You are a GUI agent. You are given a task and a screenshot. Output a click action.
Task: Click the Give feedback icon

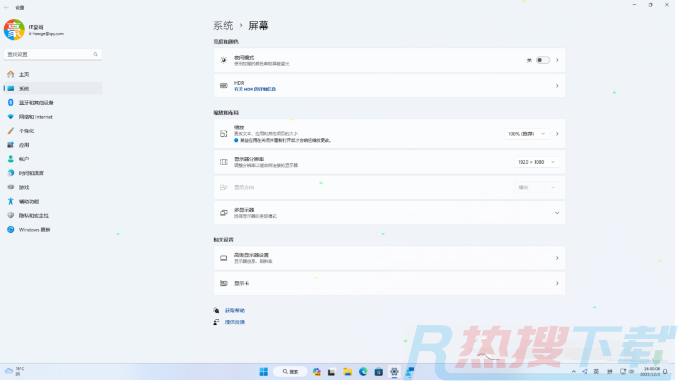pyautogui.click(x=216, y=322)
